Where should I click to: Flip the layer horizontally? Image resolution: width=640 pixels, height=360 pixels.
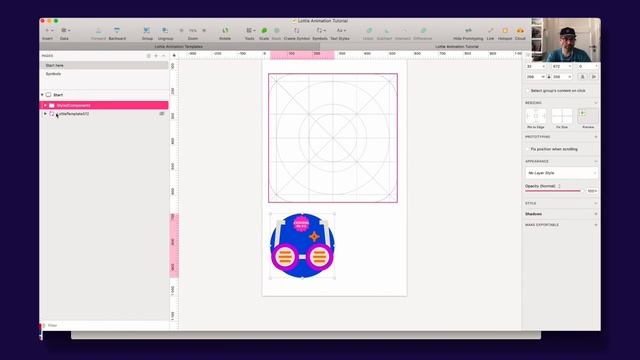582,77
